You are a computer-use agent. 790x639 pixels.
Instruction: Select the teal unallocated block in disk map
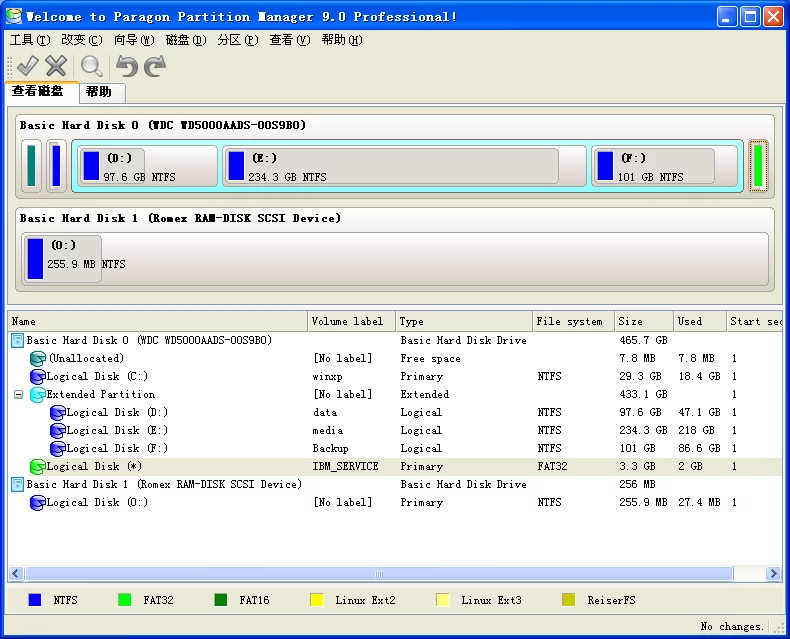[x=31, y=166]
